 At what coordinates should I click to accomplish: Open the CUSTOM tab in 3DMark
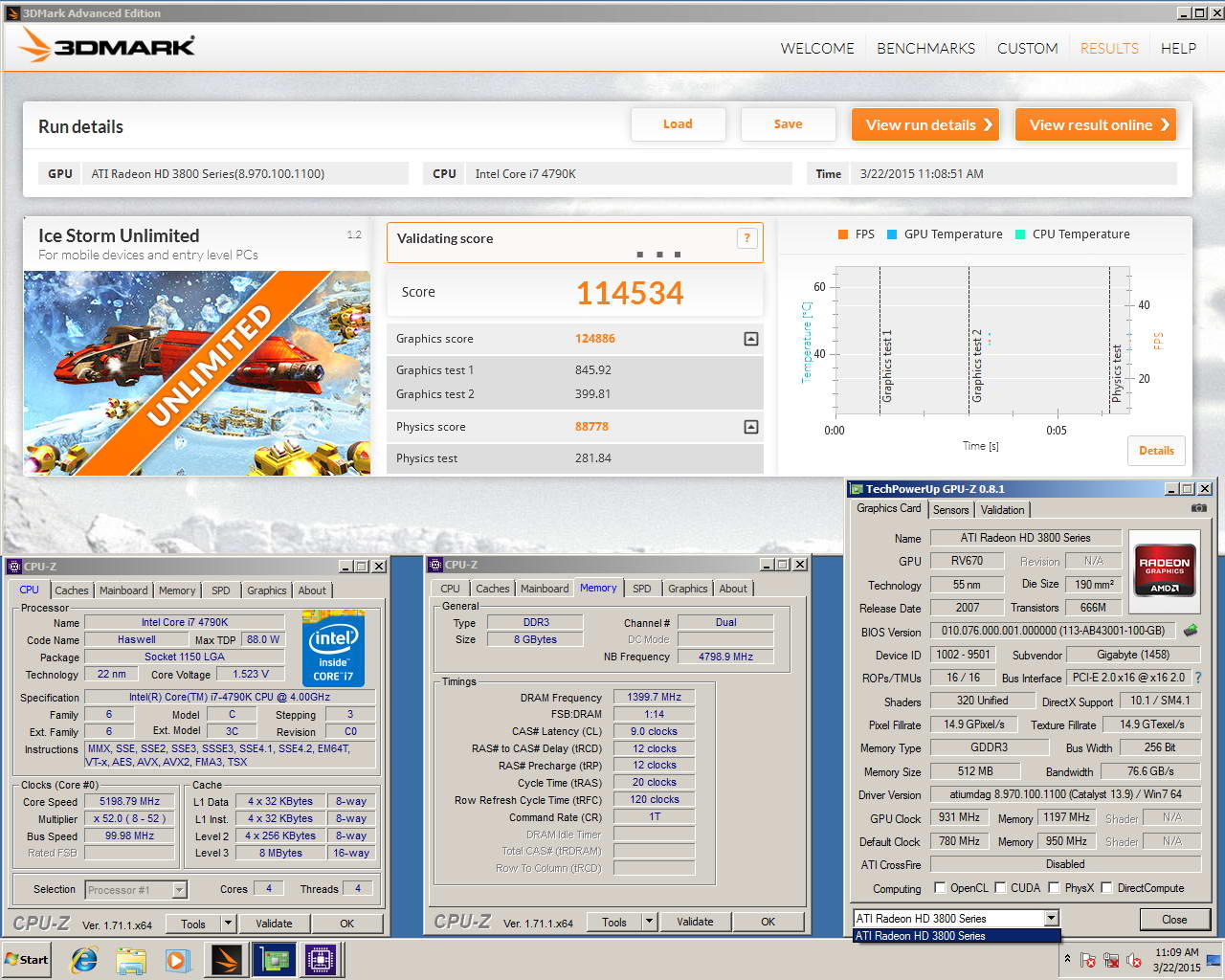(x=1027, y=48)
